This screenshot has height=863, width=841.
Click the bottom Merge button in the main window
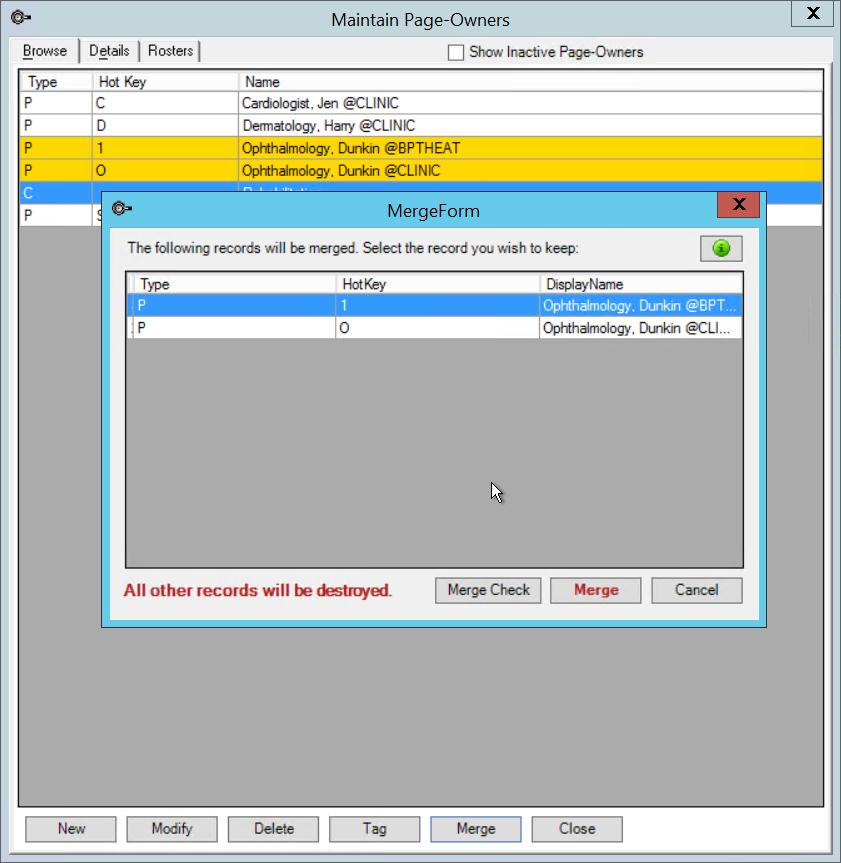[476, 829]
